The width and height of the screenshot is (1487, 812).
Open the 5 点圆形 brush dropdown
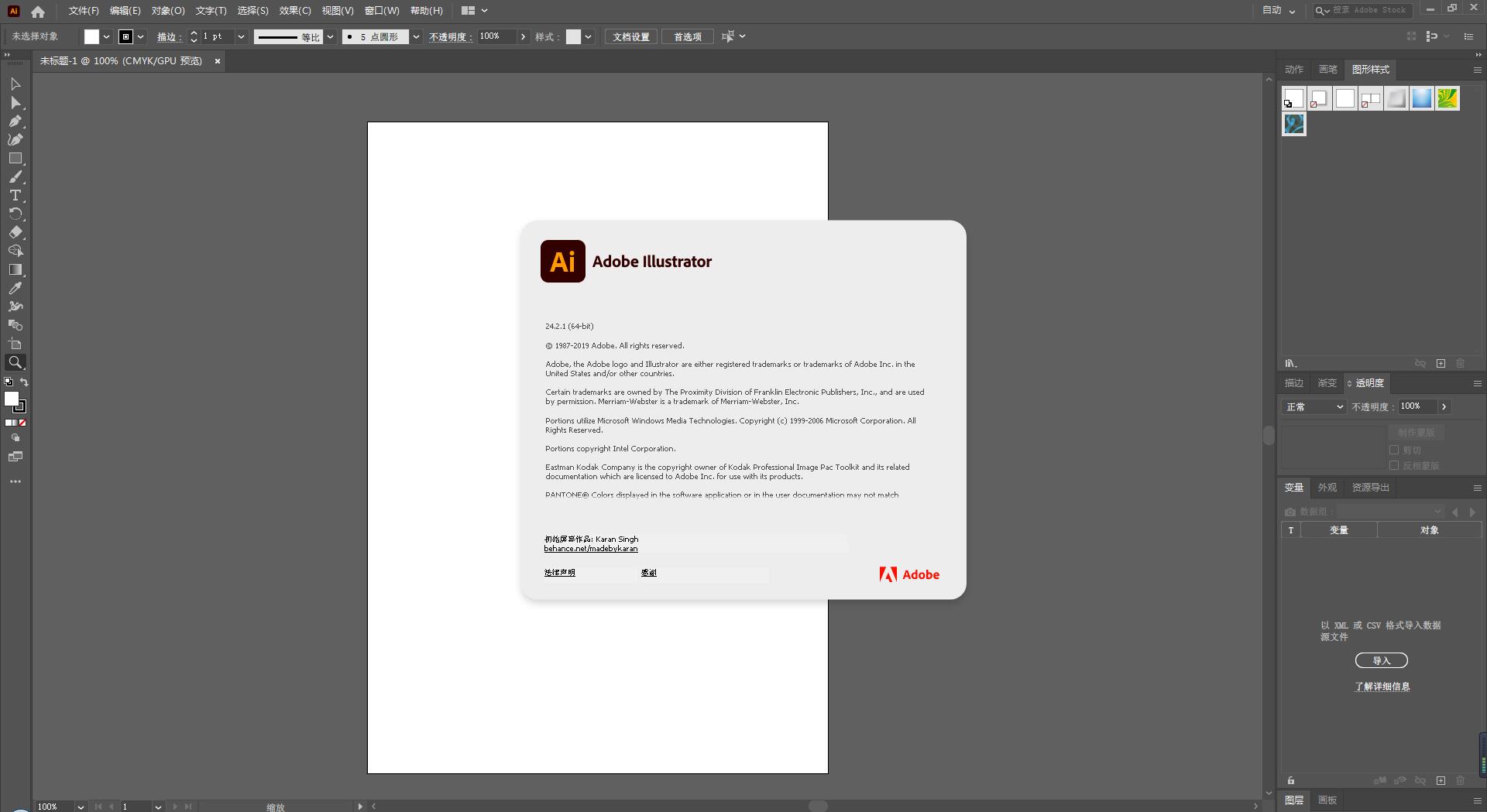[x=417, y=36]
